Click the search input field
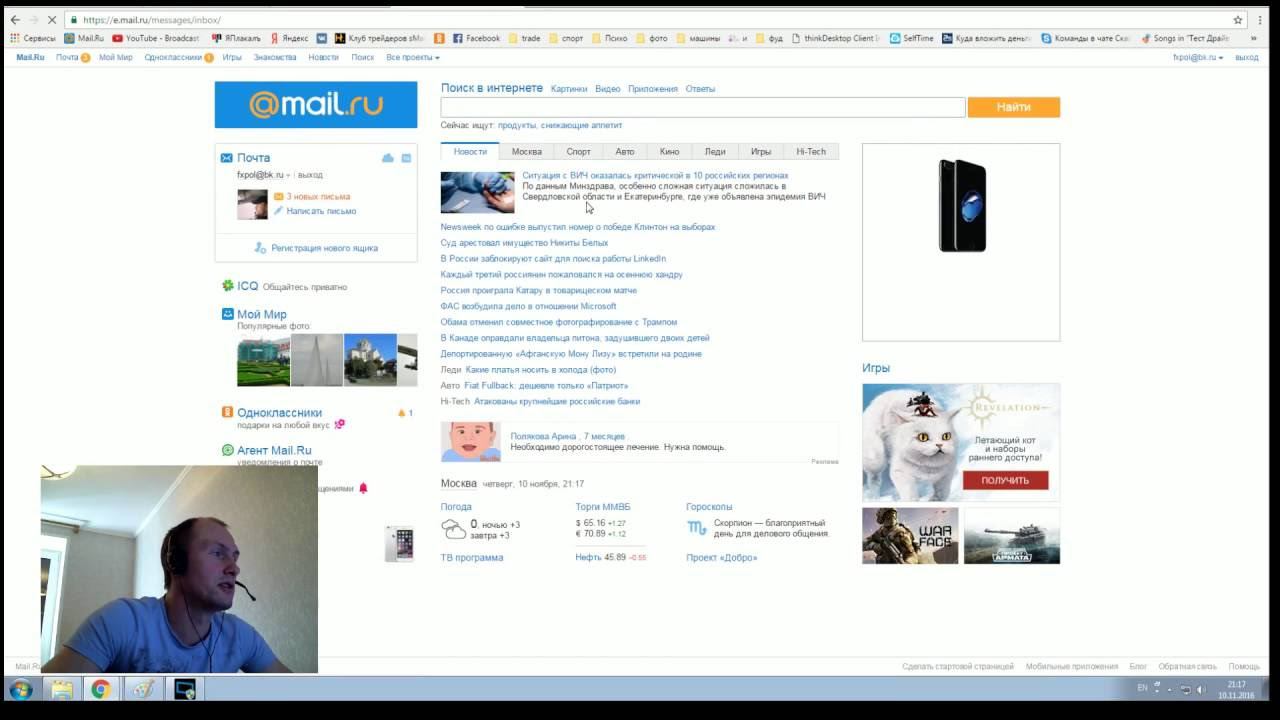This screenshot has width=1280, height=720. pyautogui.click(x=703, y=107)
